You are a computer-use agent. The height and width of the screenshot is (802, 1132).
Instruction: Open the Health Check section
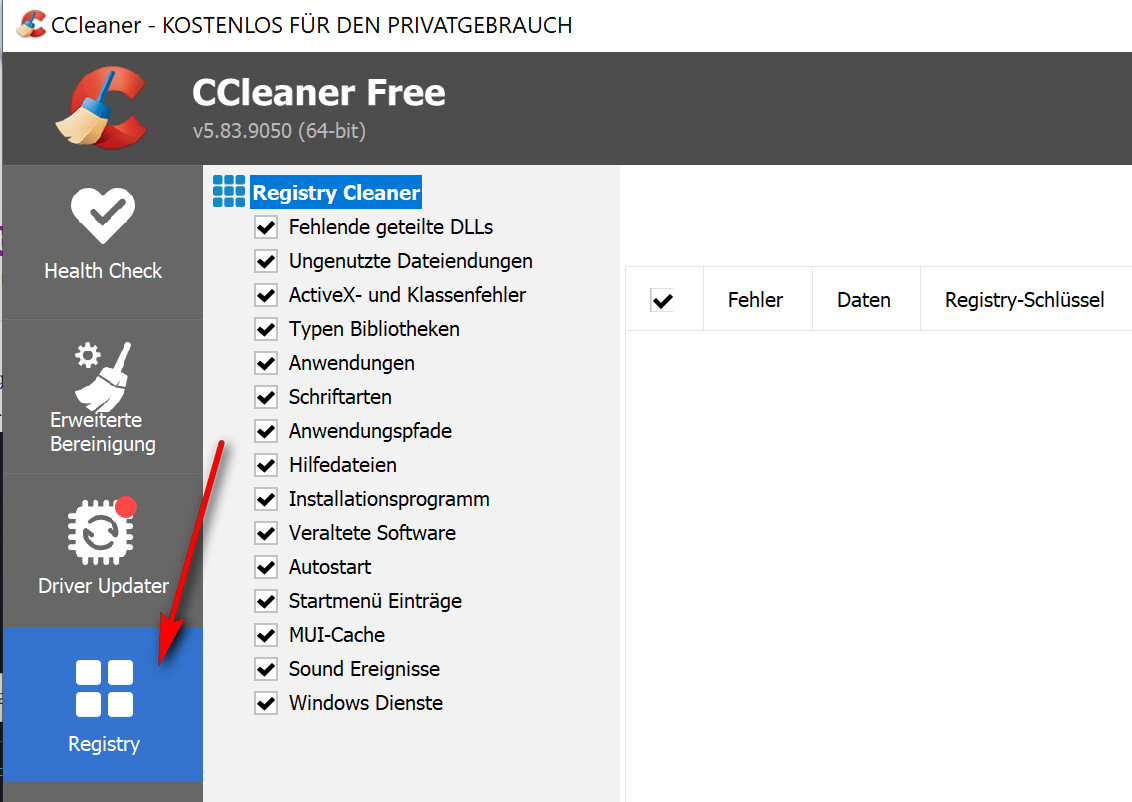coord(103,242)
